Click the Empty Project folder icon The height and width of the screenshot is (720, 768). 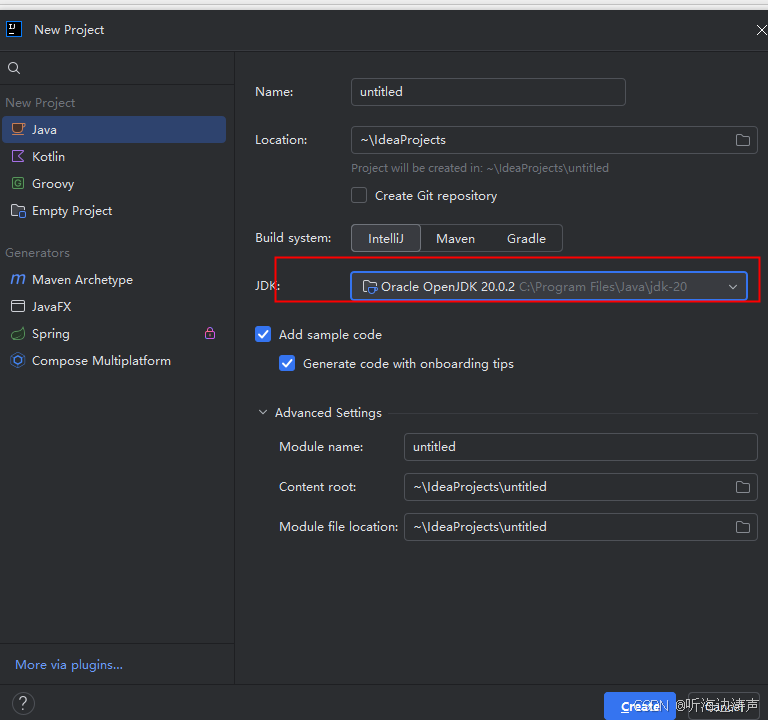[18, 211]
